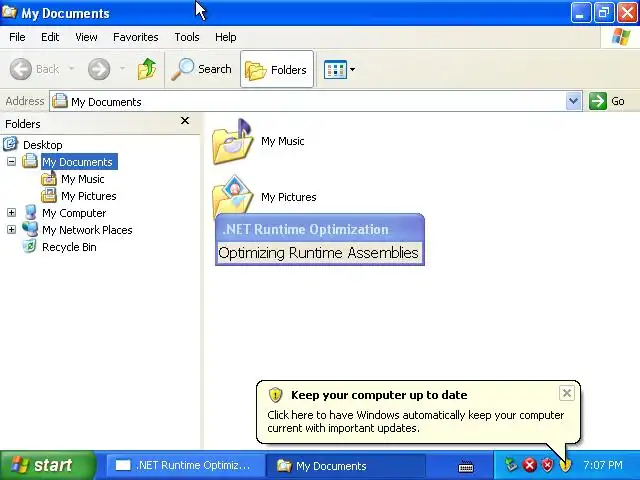
Task: Open the Tools menu
Action: (x=187, y=37)
